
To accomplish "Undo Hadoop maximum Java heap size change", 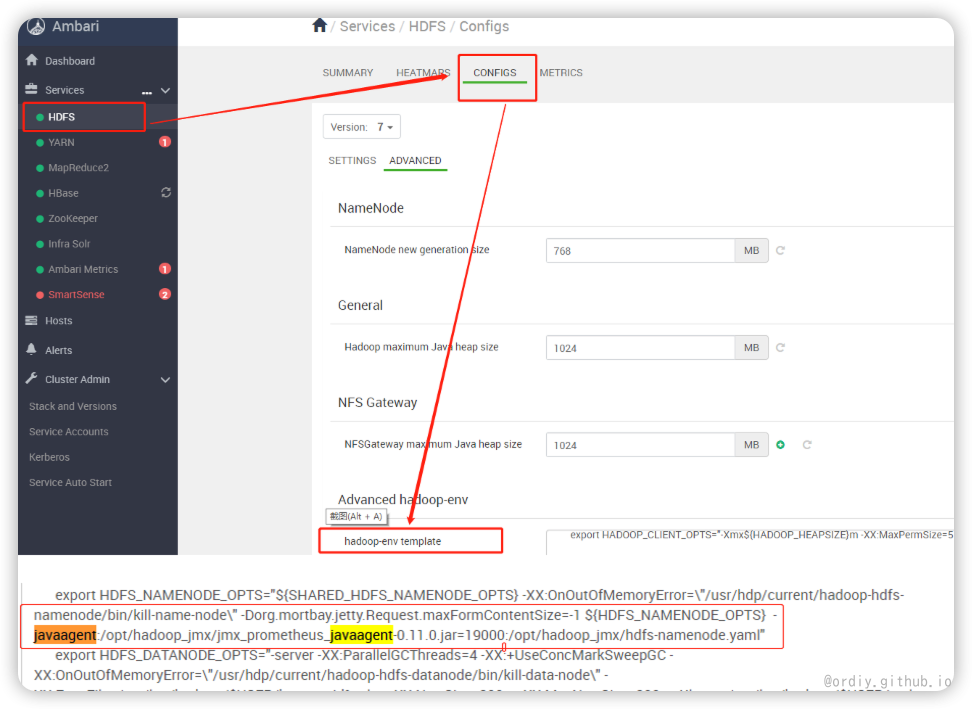I will 780,348.
